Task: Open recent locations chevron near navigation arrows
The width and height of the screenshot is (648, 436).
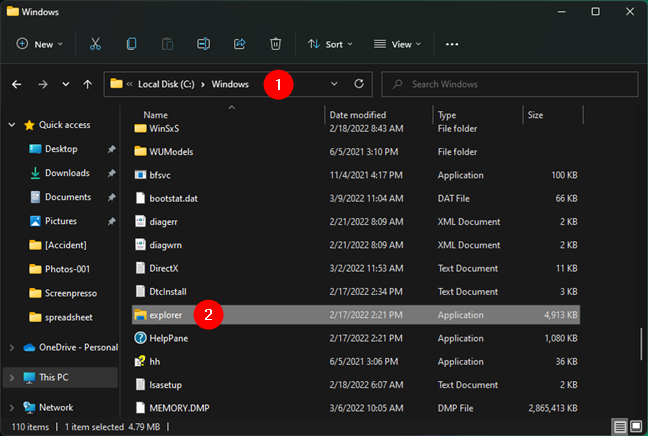Action: coord(65,84)
